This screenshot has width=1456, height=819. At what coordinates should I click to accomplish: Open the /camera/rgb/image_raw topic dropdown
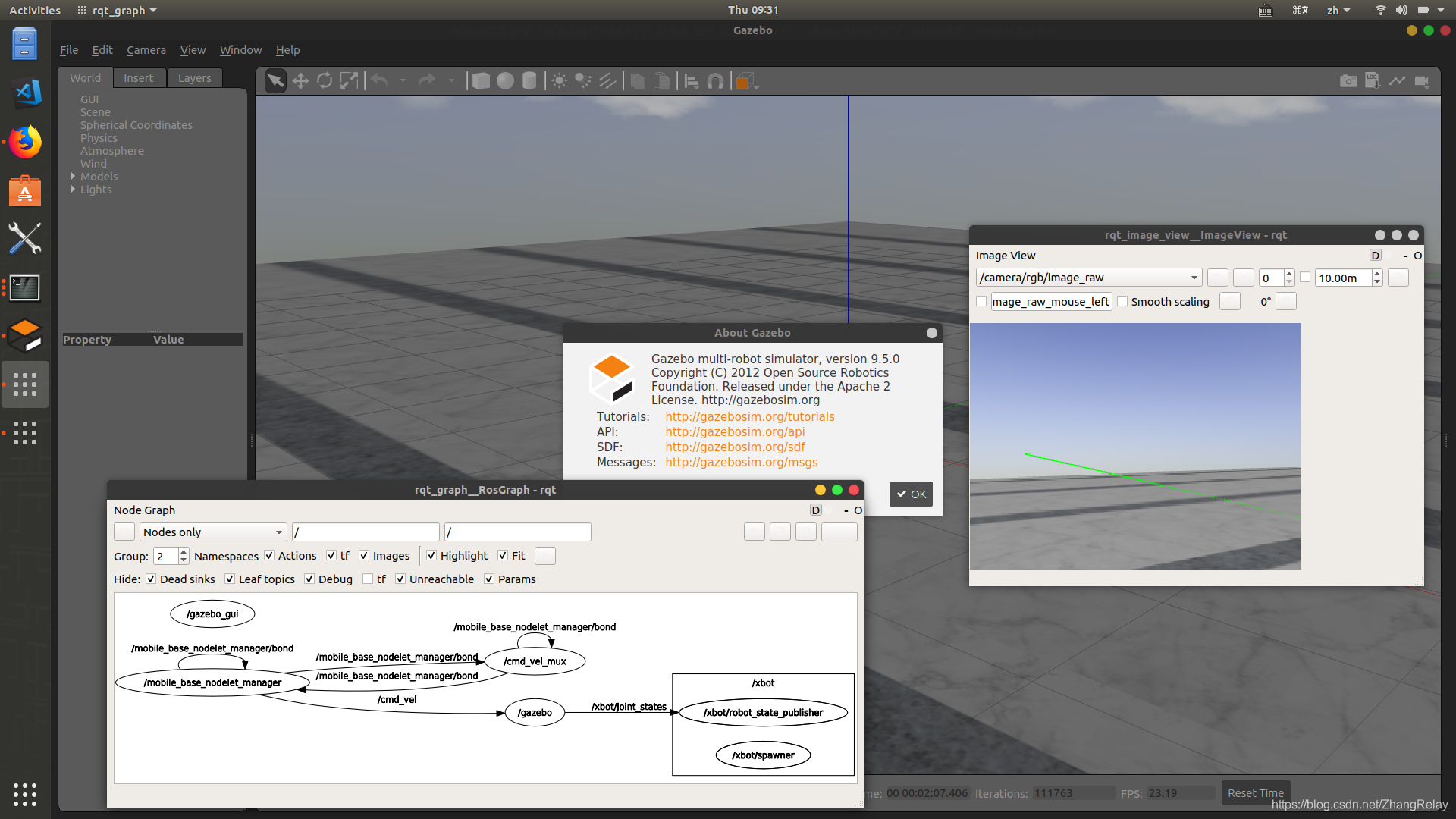(x=1089, y=278)
